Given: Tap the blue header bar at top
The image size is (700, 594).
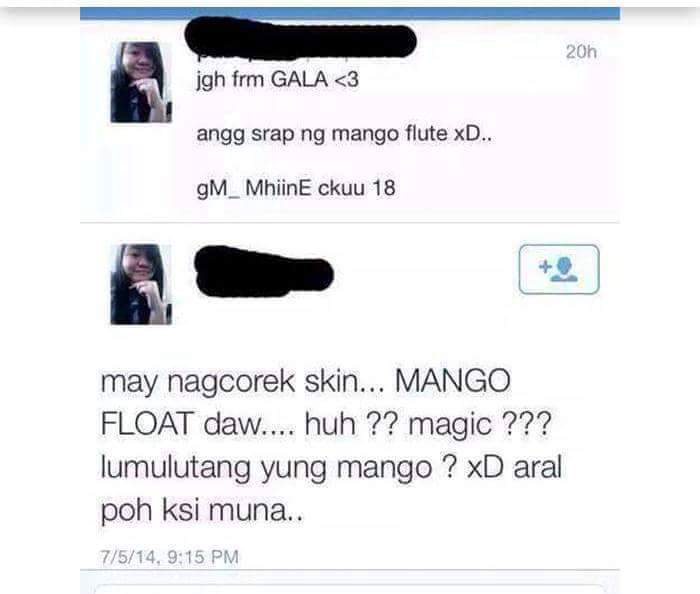Looking at the screenshot, I should [x=350, y=13].
